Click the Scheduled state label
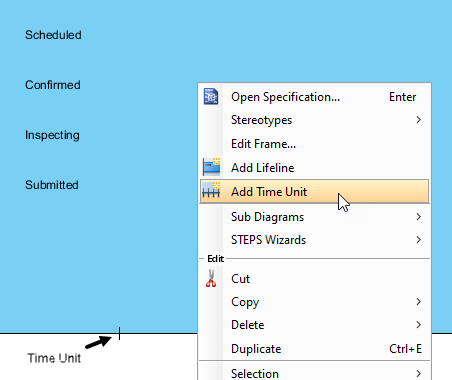This screenshot has width=452, height=380. (53, 35)
